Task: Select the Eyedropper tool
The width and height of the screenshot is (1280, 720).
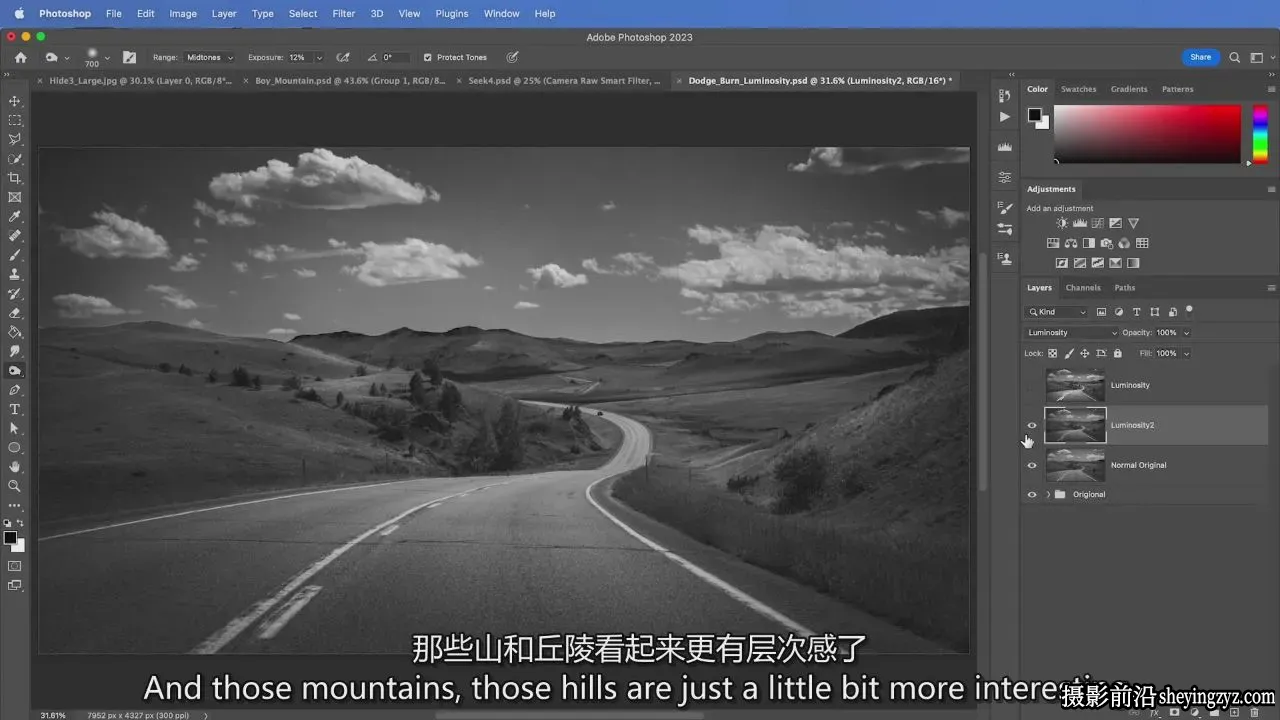Action: pyautogui.click(x=15, y=217)
